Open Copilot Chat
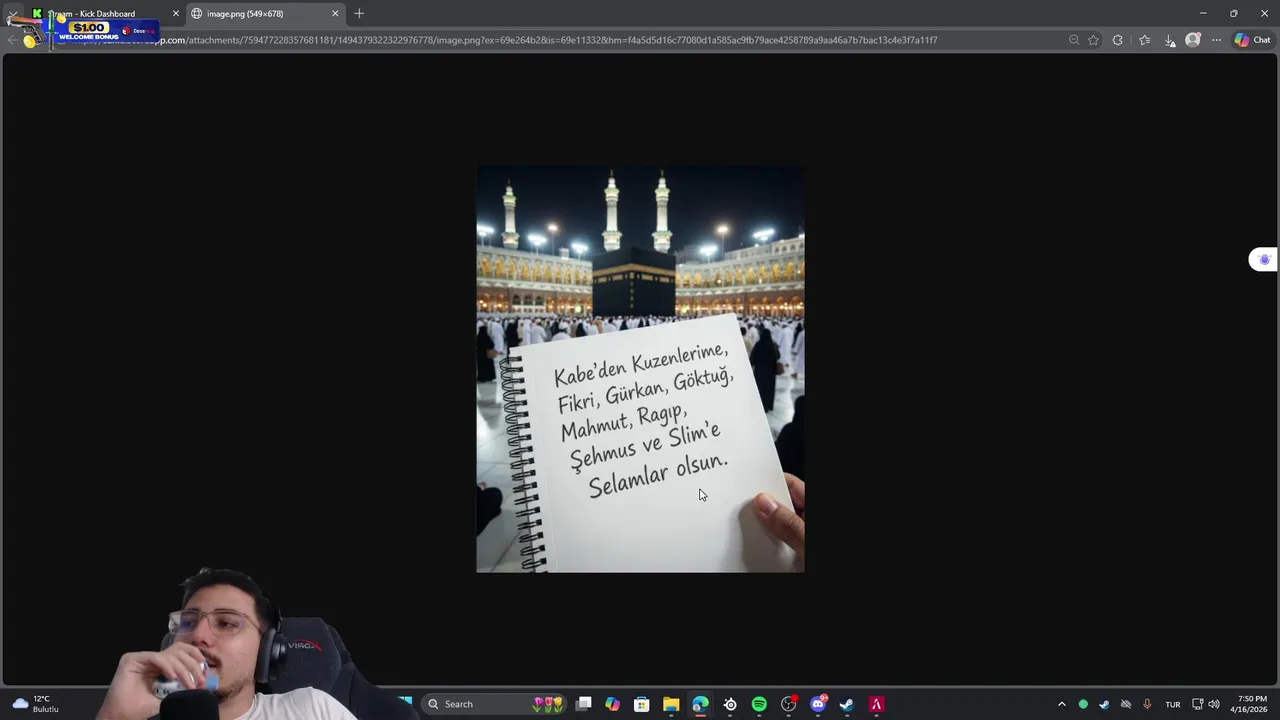 point(1252,40)
